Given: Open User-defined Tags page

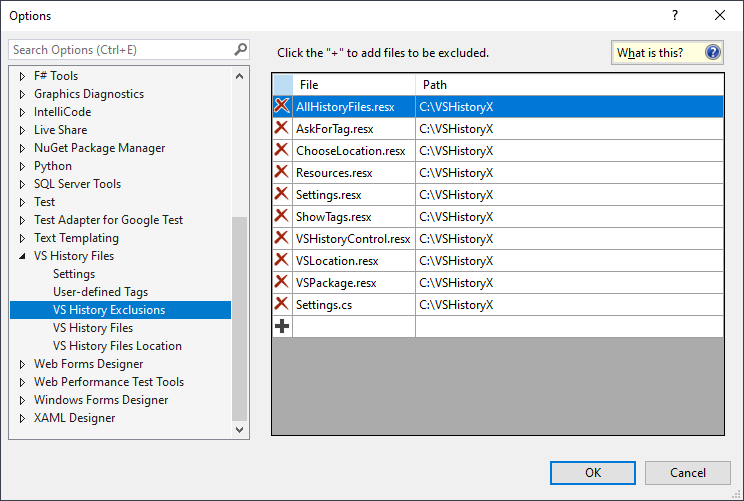Looking at the screenshot, I should [101, 292].
